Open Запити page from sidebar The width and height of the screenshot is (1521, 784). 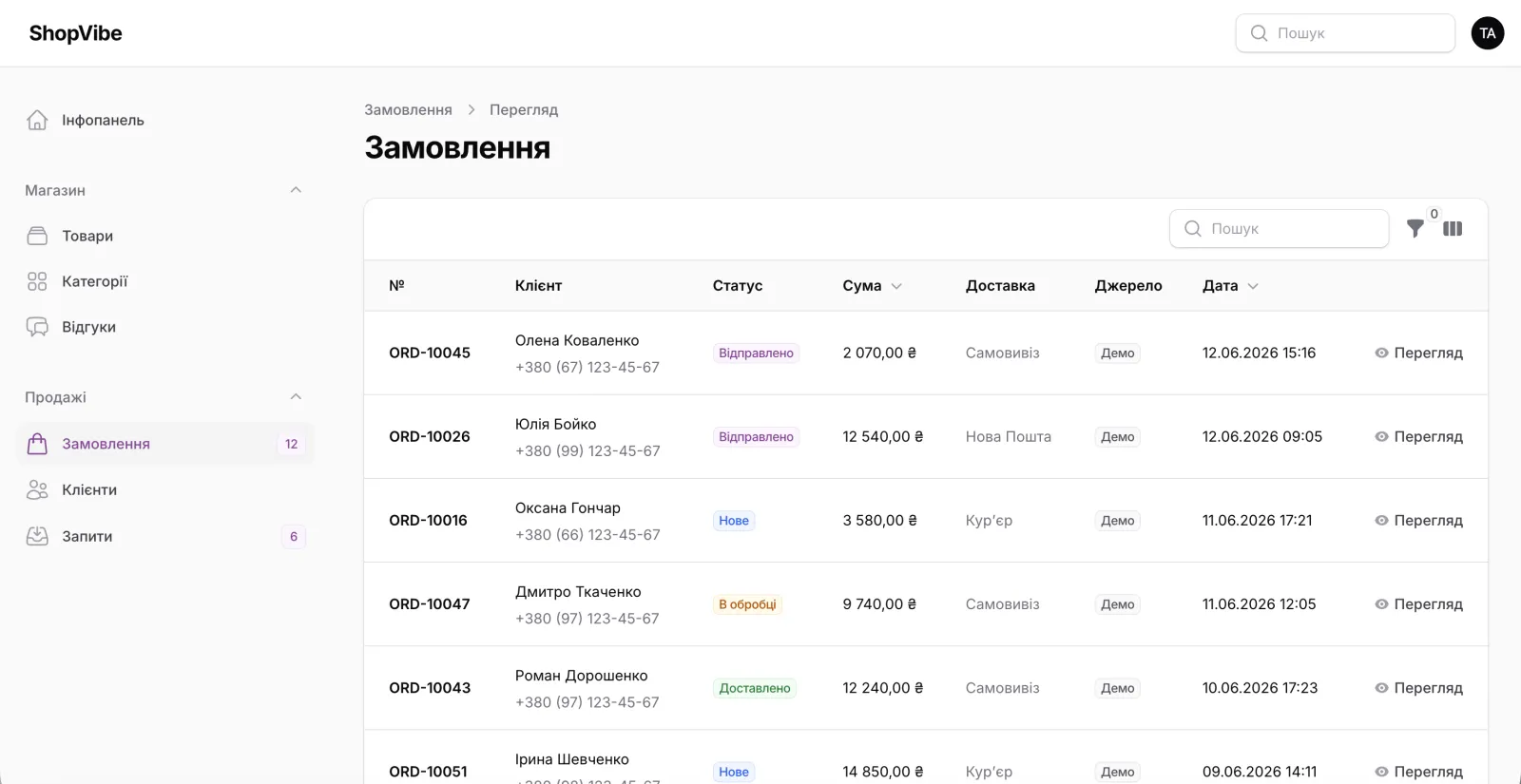coord(164,536)
